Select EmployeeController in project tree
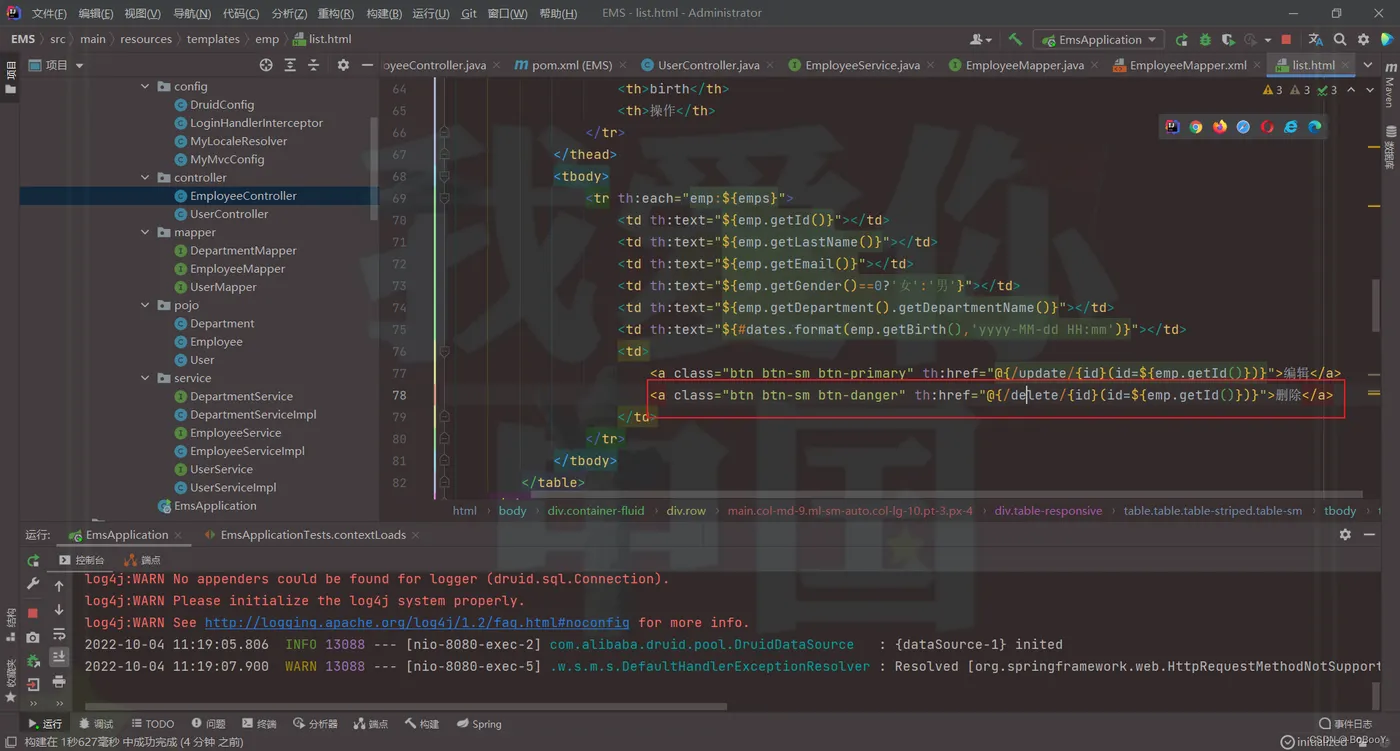Screen dimensions: 1400x751 pos(243,196)
